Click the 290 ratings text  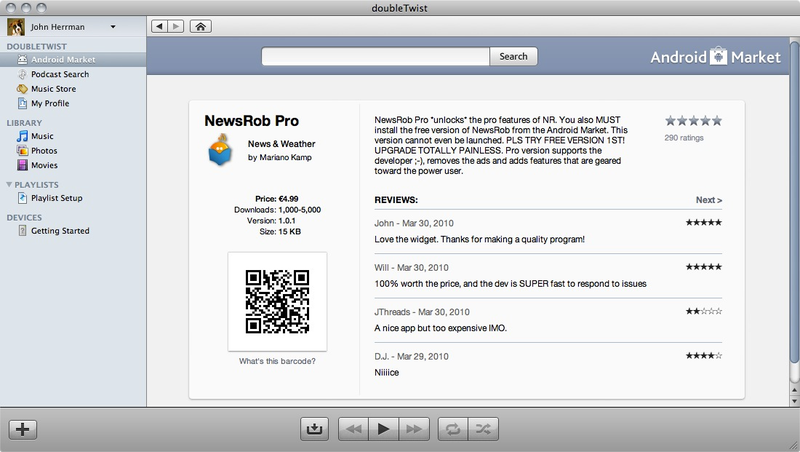coord(684,138)
